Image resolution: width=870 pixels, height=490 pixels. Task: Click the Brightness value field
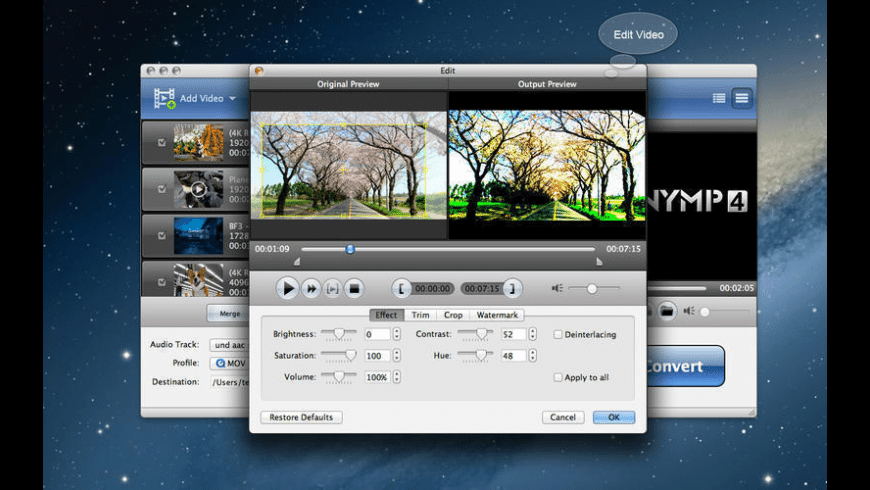pyautogui.click(x=377, y=334)
